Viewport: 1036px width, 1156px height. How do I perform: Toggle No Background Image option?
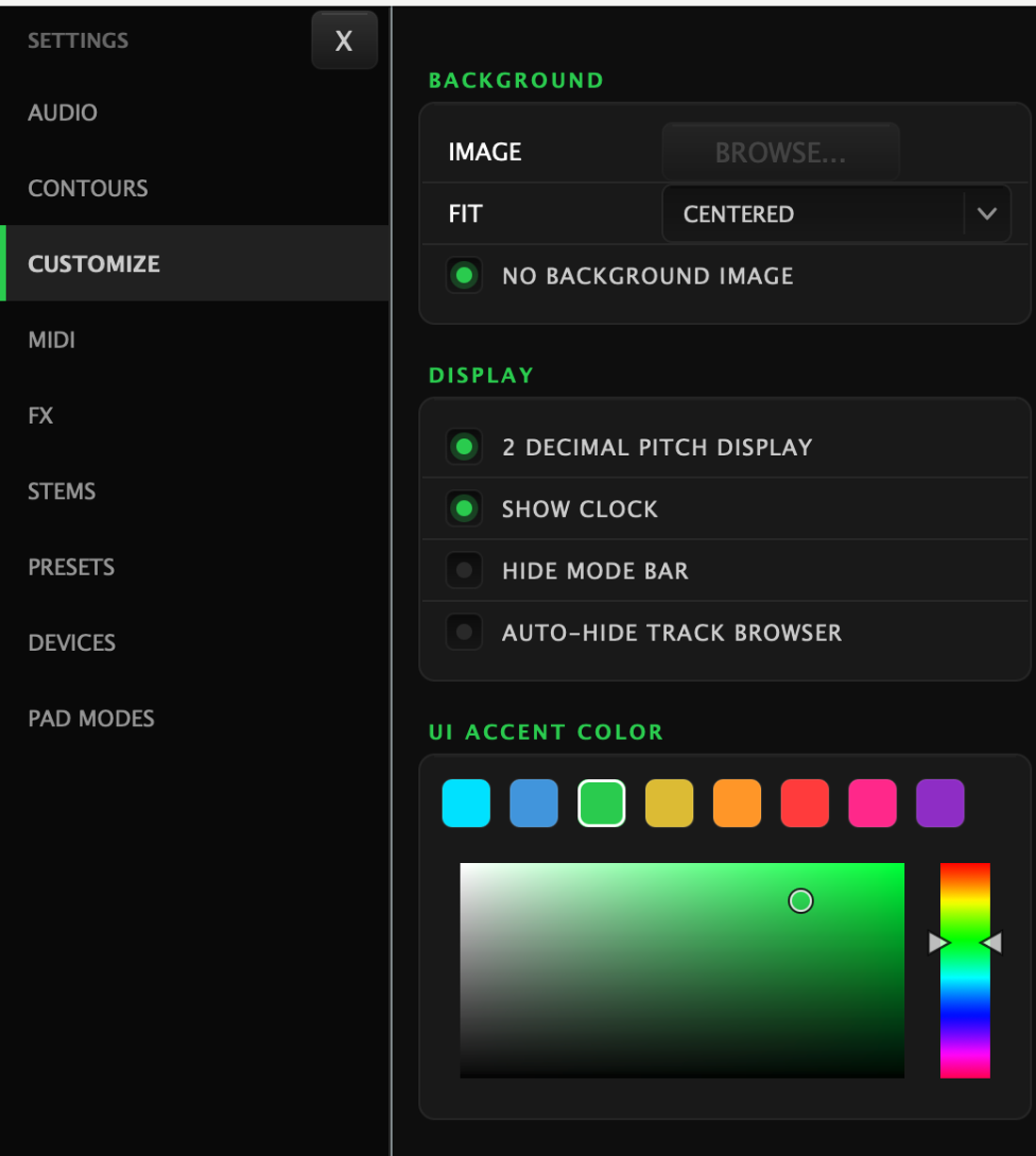point(464,276)
